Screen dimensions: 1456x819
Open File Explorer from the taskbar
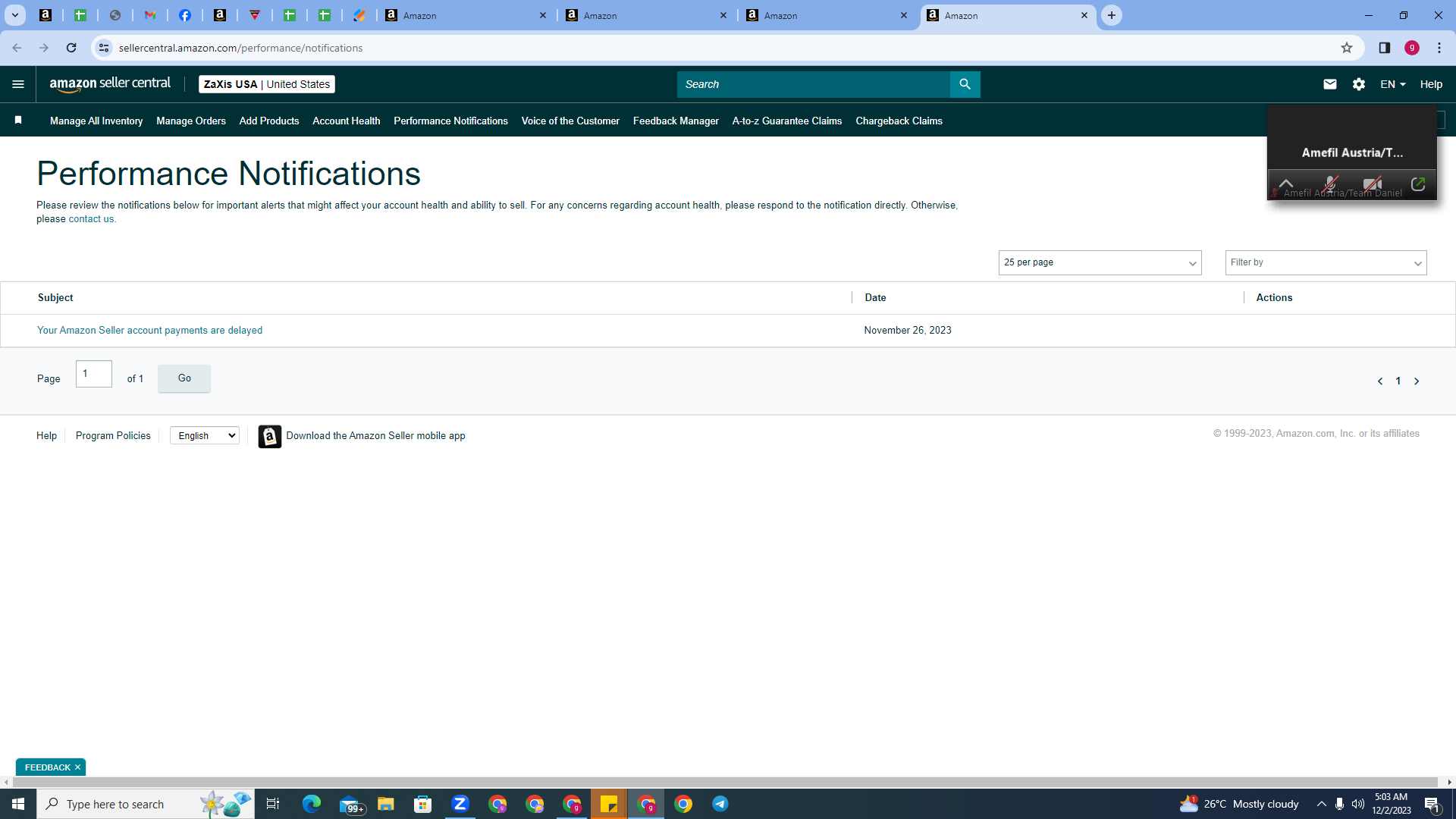tap(386, 804)
